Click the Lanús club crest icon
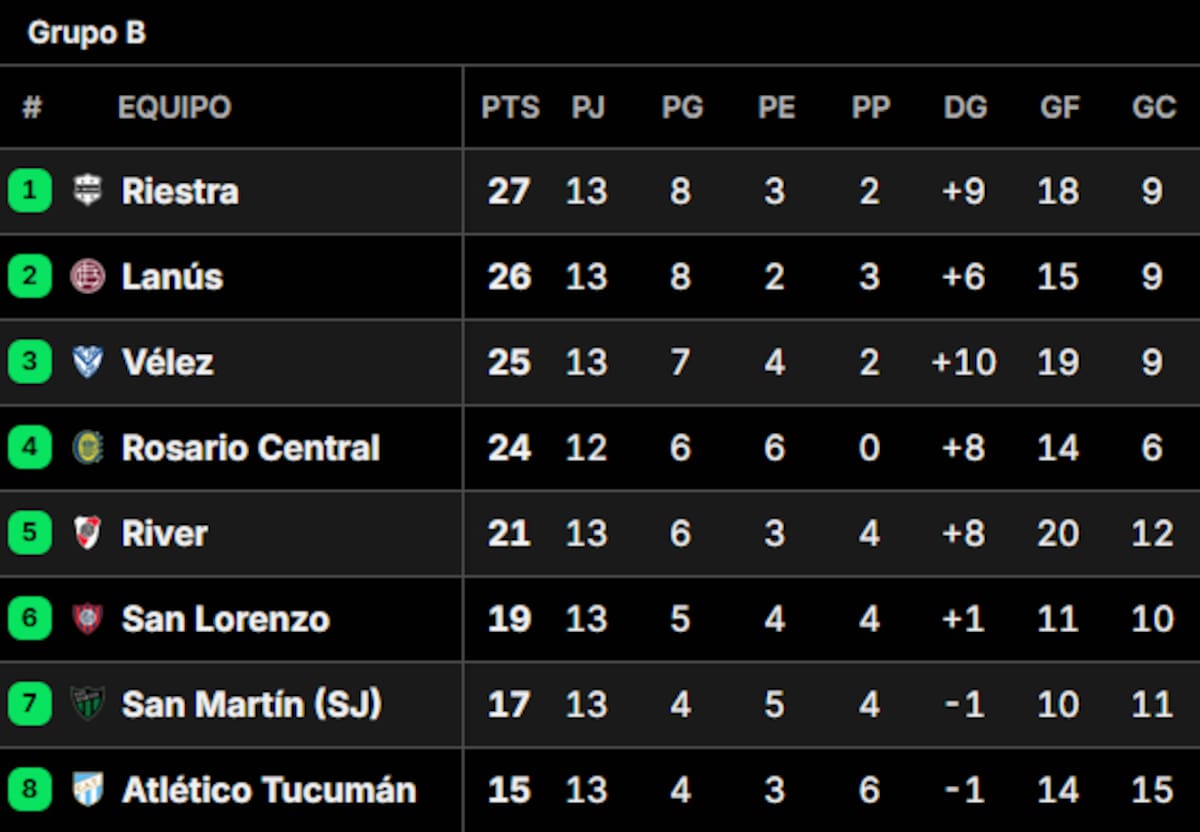1200x832 pixels. [x=88, y=277]
